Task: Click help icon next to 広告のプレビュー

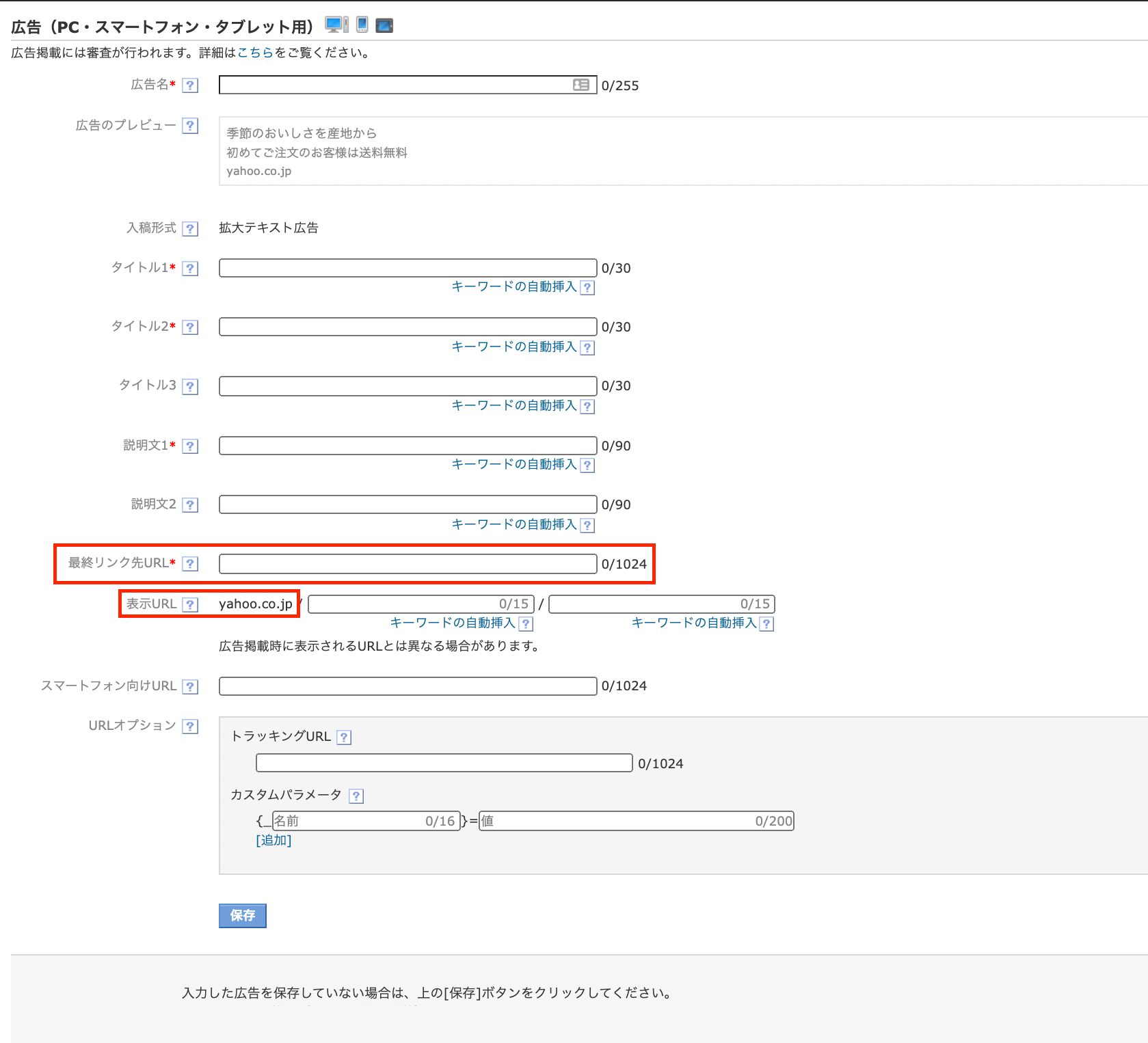Action: 191,126
